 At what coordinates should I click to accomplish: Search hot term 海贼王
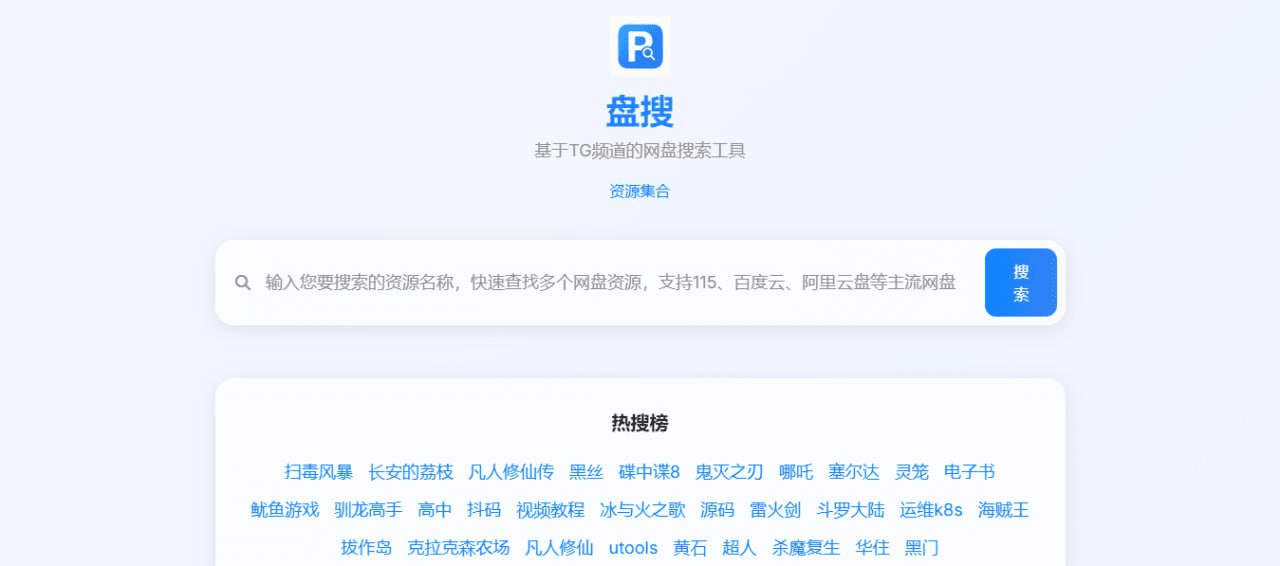pos(1004,510)
